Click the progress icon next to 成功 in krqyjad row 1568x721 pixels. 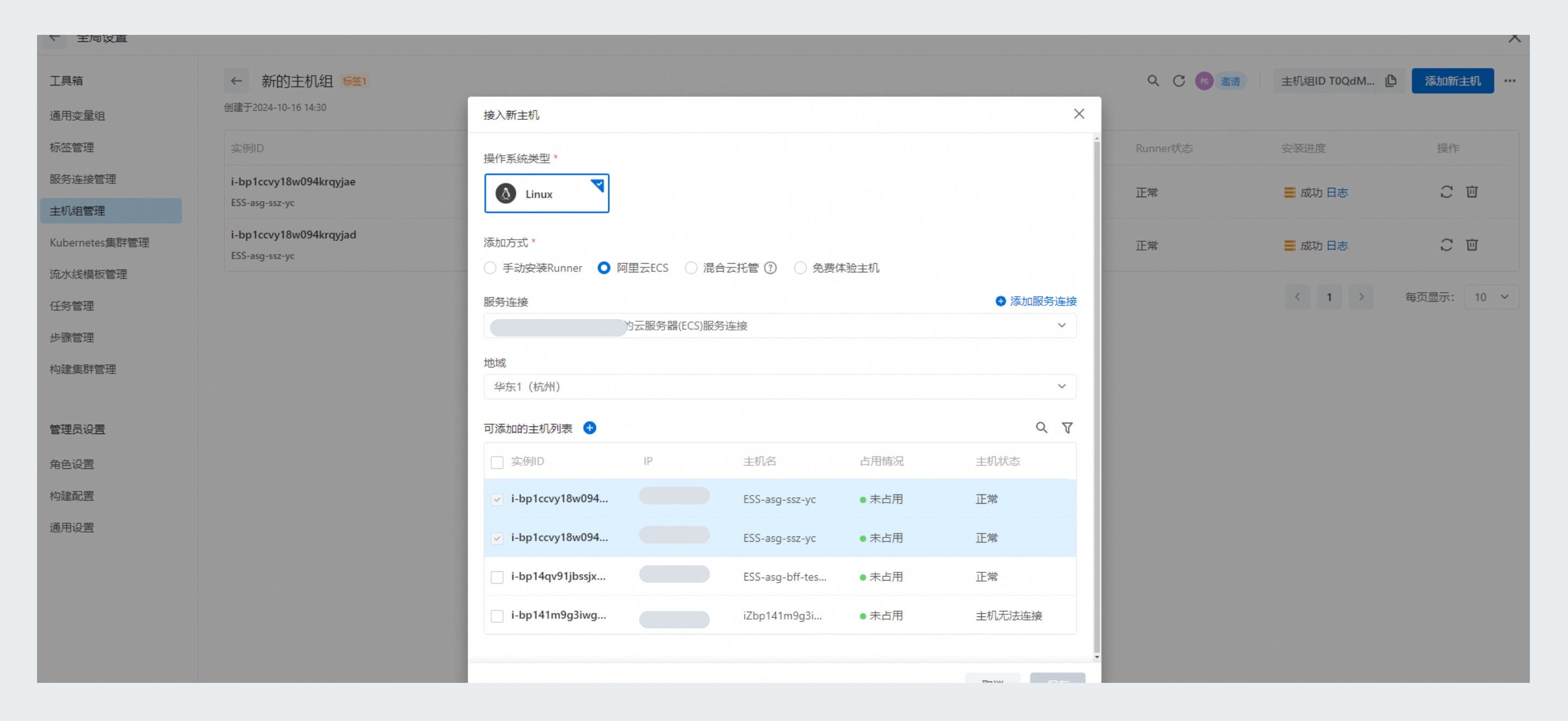(1289, 246)
